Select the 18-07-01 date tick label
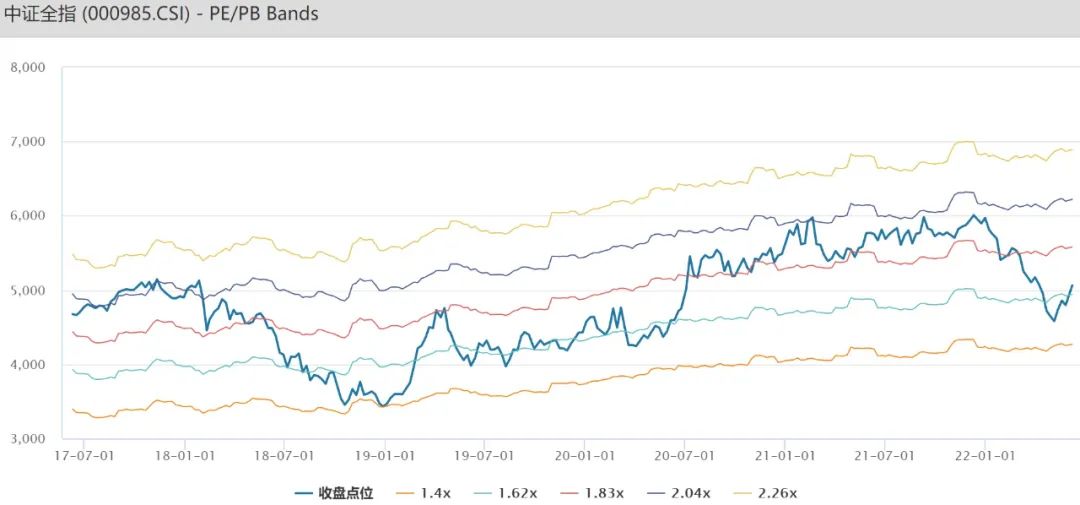Screen dimensions: 1080x505 (284, 455)
